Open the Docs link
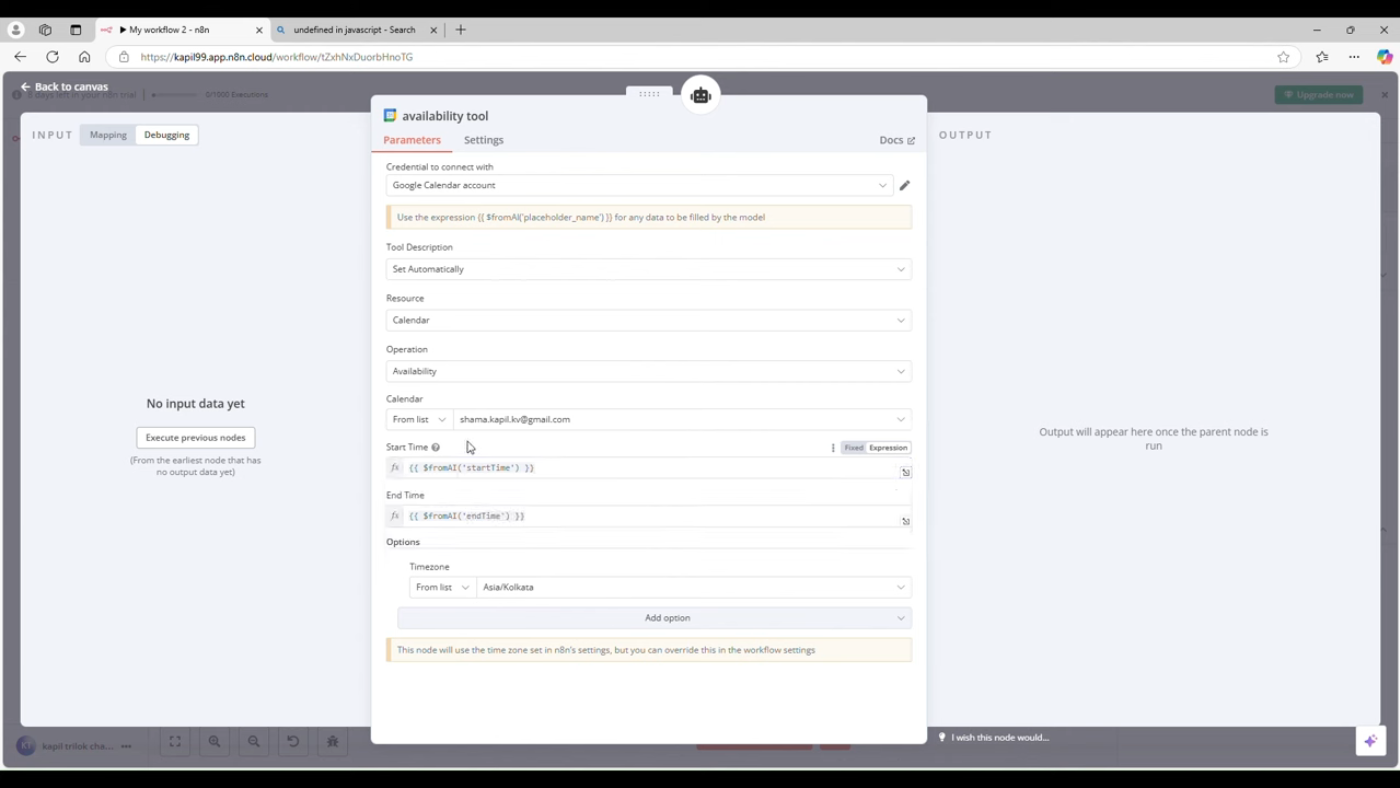Viewport: 1400px width, 788px height. pyautogui.click(x=897, y=141)
